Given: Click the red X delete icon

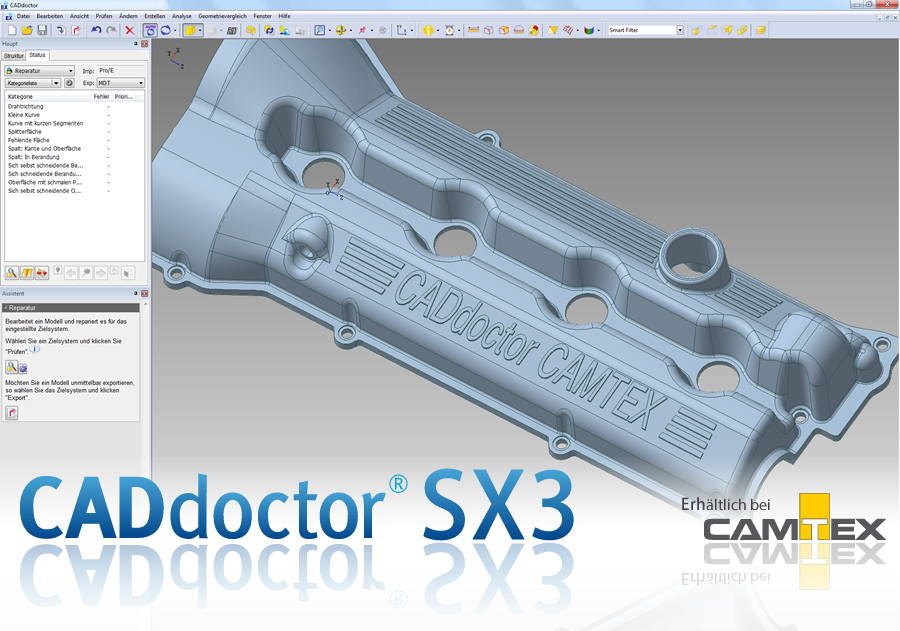Looking at the screenshot, I should coord(130,30).
